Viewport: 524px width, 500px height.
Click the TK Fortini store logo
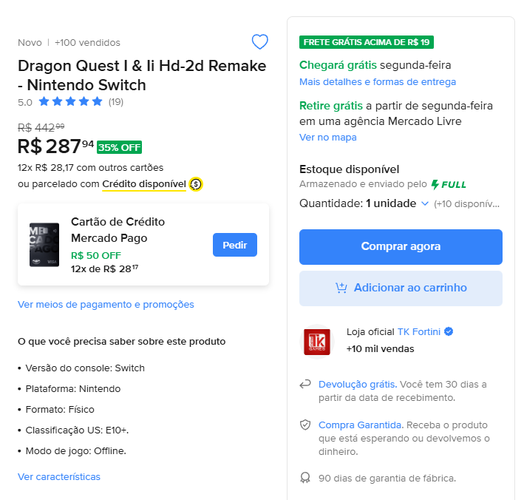[x=317, y=342]
